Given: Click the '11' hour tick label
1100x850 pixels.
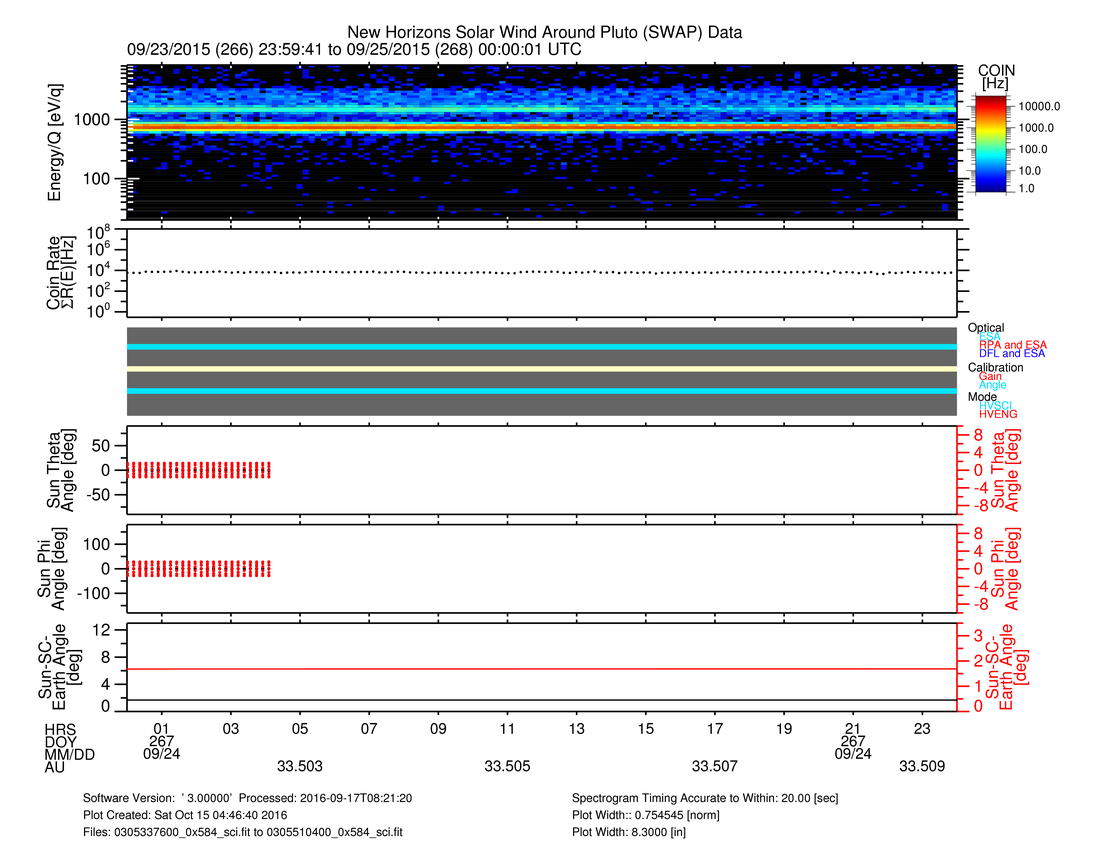Looking at the screenshot, I should (x=508, y=728).
